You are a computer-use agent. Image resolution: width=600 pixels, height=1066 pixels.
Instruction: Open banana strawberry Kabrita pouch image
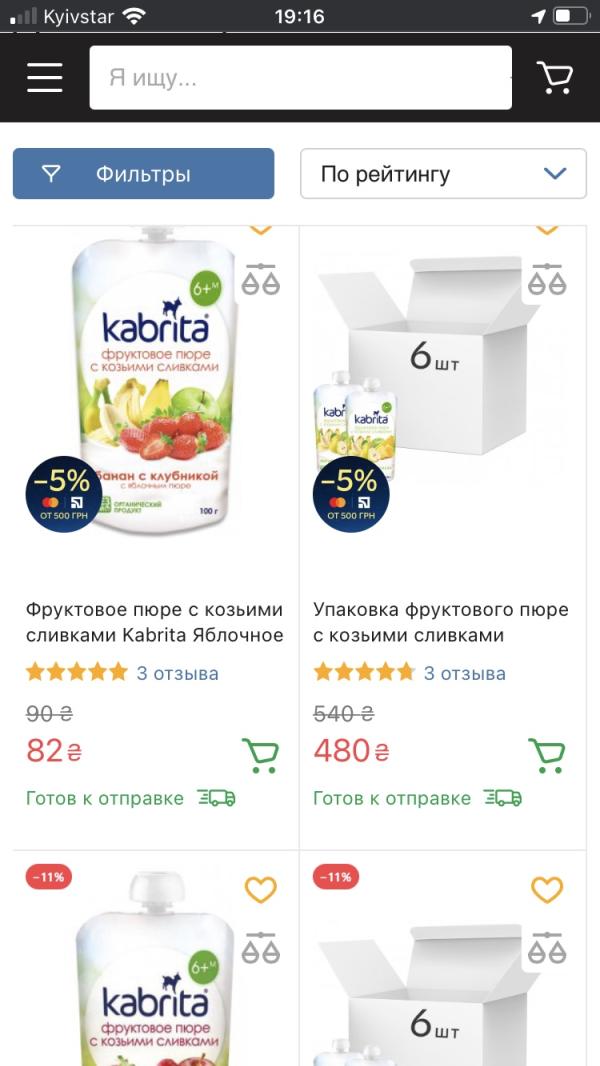click(154, 381)
